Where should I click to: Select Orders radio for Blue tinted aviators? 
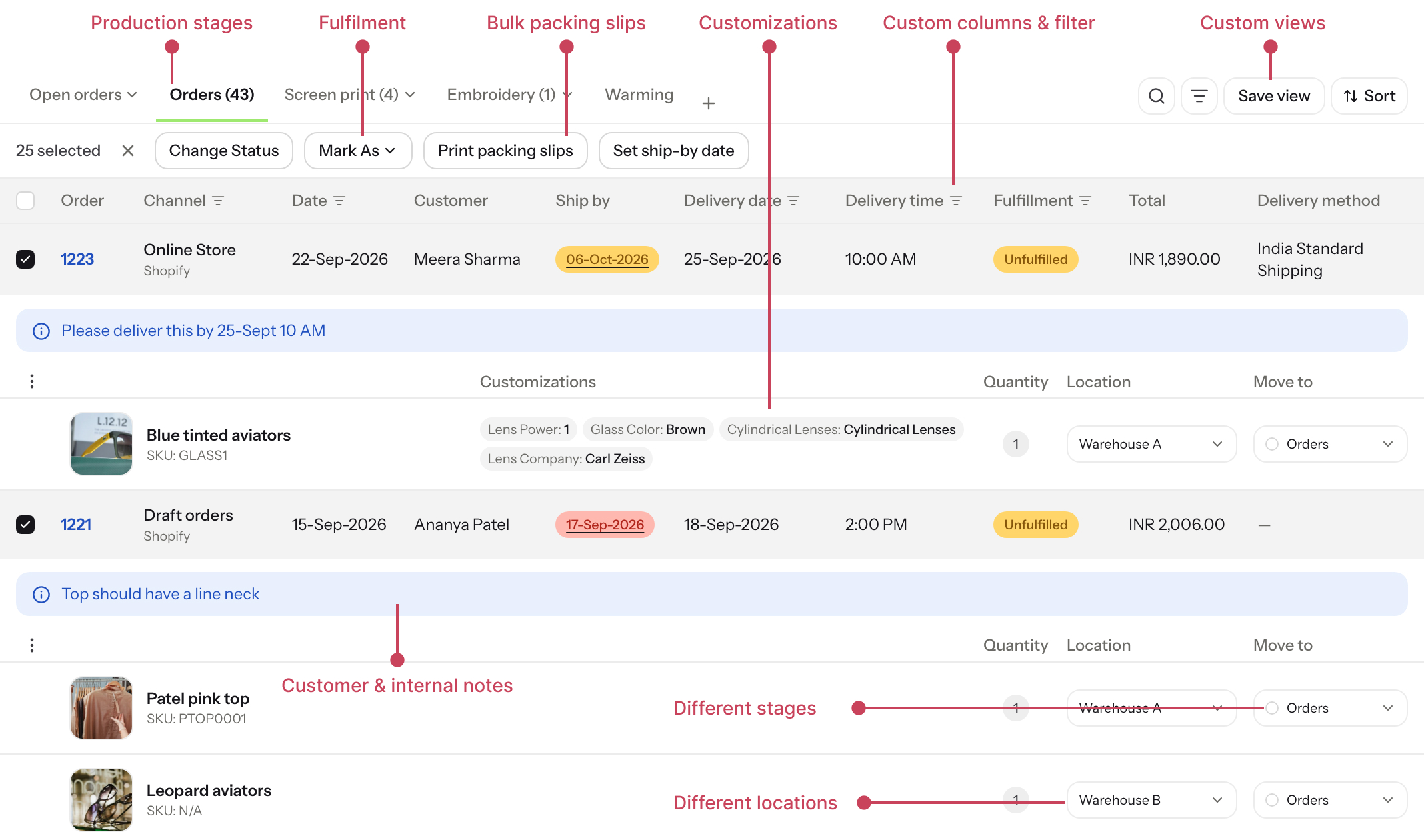coord(1272,444)
